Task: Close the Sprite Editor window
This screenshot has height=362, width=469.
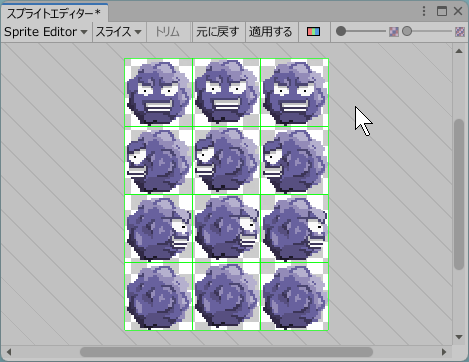Action: [x=458, y=11]
